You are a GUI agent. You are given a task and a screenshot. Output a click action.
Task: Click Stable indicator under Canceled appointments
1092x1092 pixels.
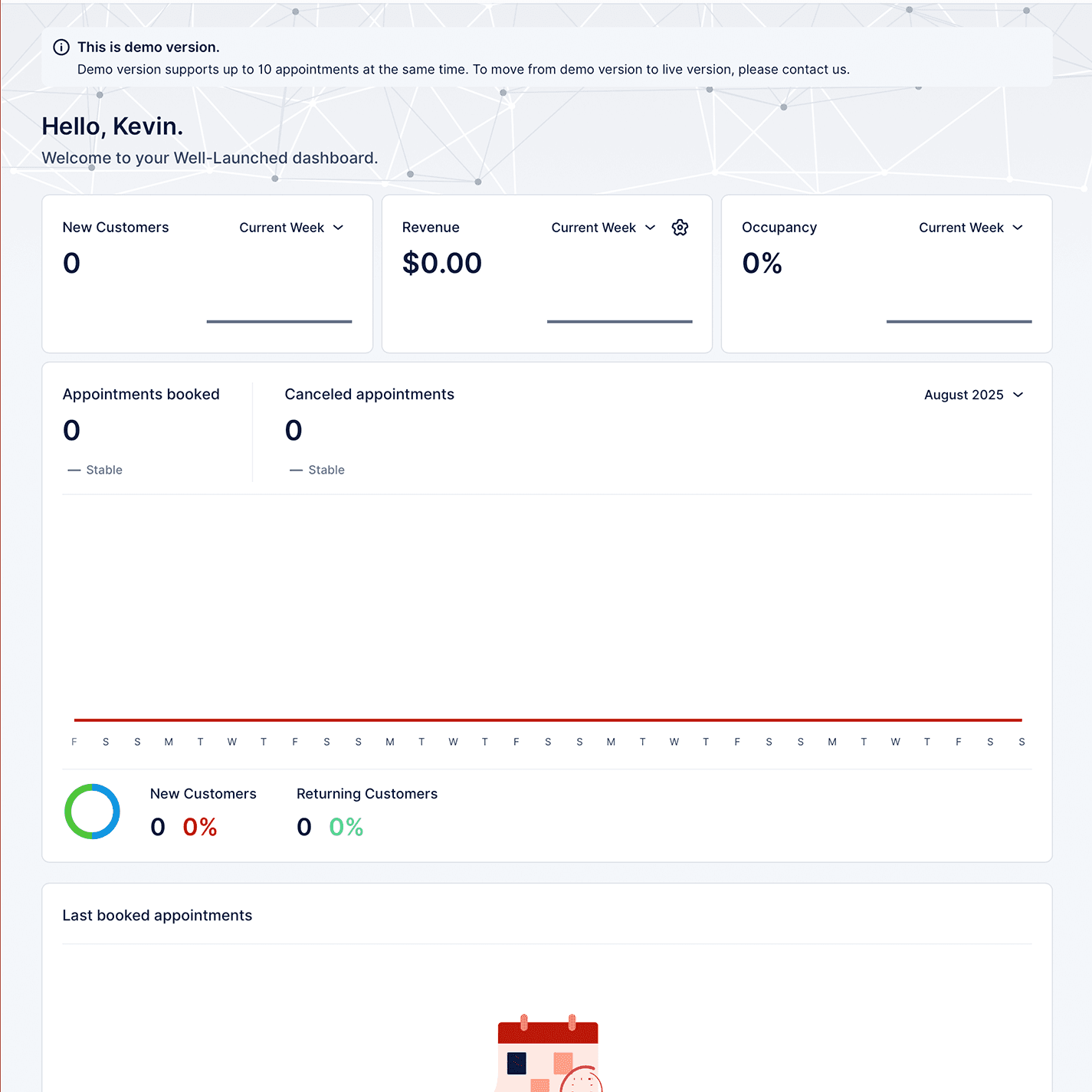coord(317,470)
